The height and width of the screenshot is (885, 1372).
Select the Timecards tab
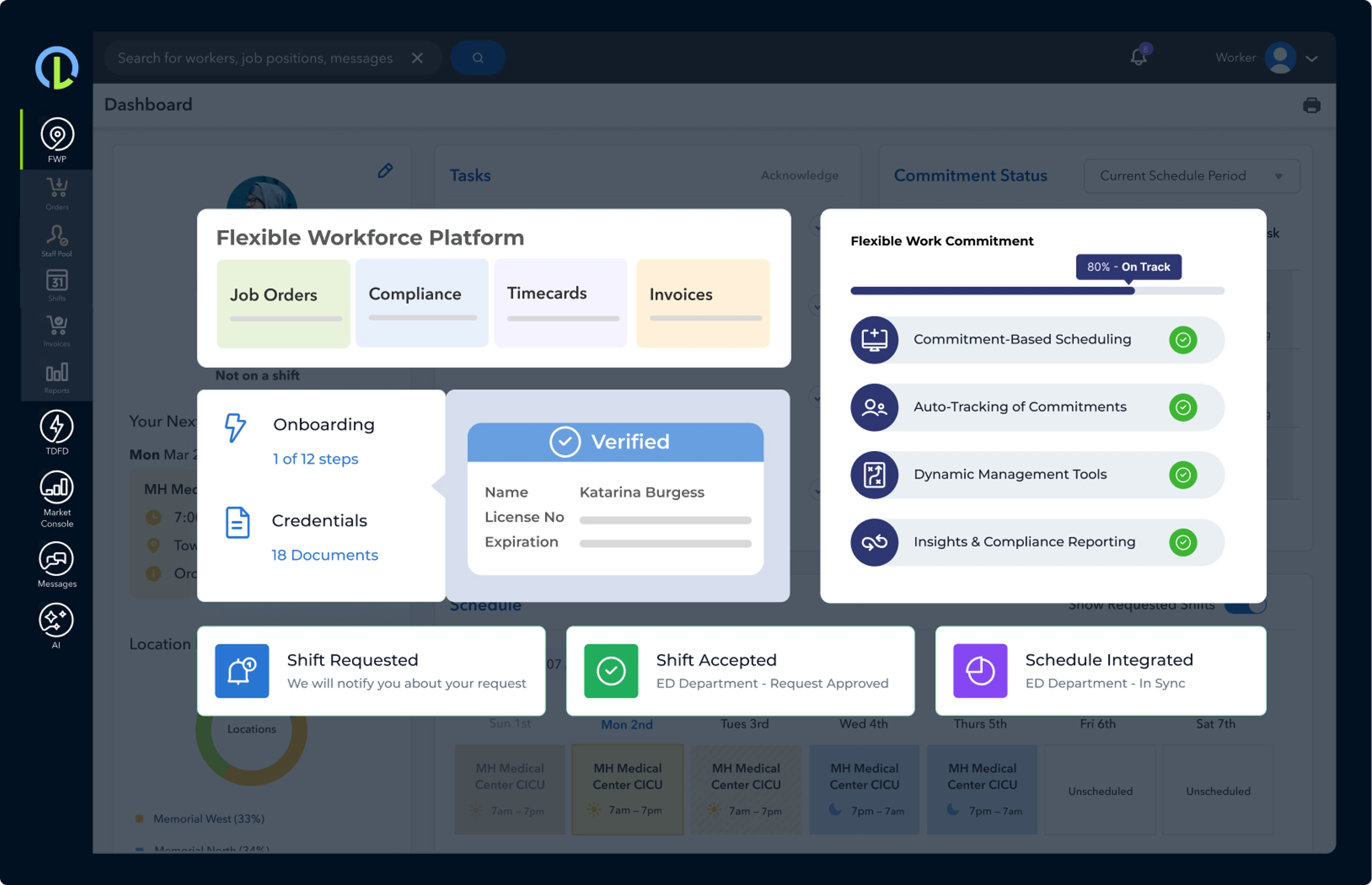click(561, 303)
